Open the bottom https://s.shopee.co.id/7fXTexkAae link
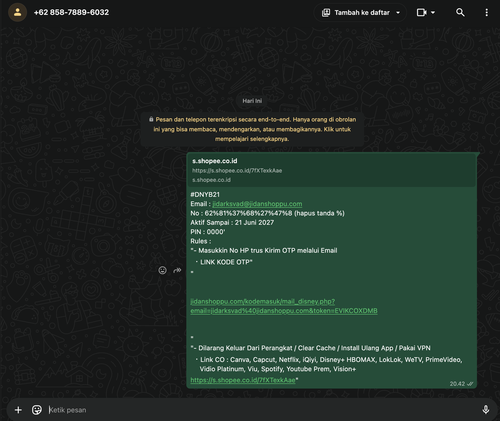The image size is (500, 421). (x=243, y=380)
